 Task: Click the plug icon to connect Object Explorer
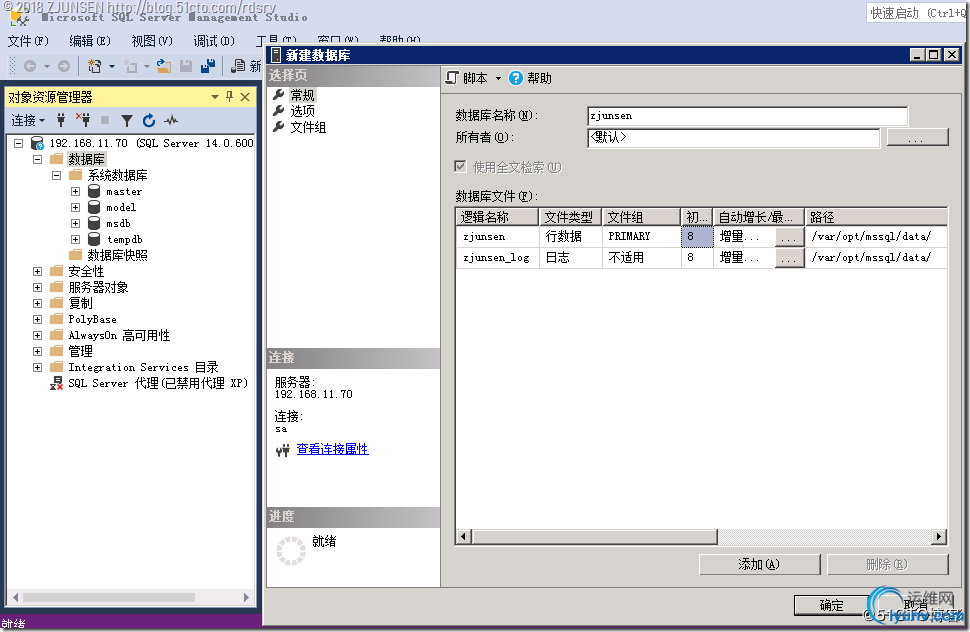pyautogui.click(x=61, y=120)
